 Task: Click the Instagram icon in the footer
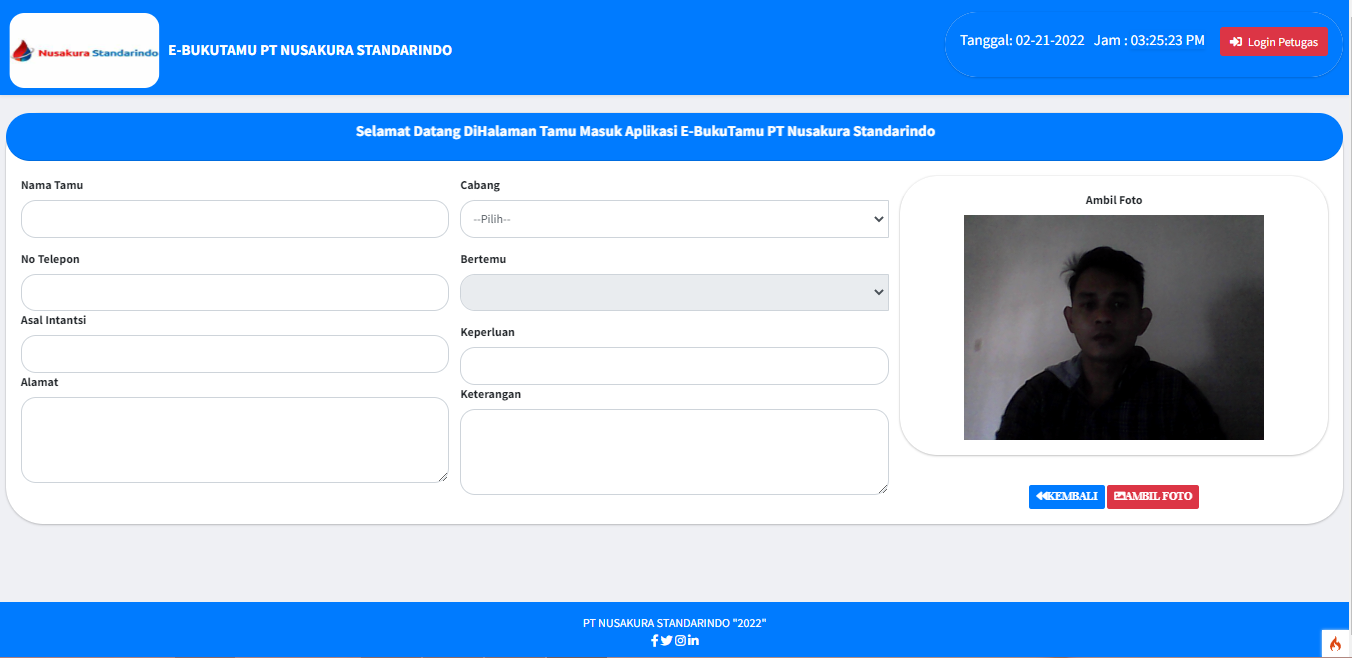point(679,640)
